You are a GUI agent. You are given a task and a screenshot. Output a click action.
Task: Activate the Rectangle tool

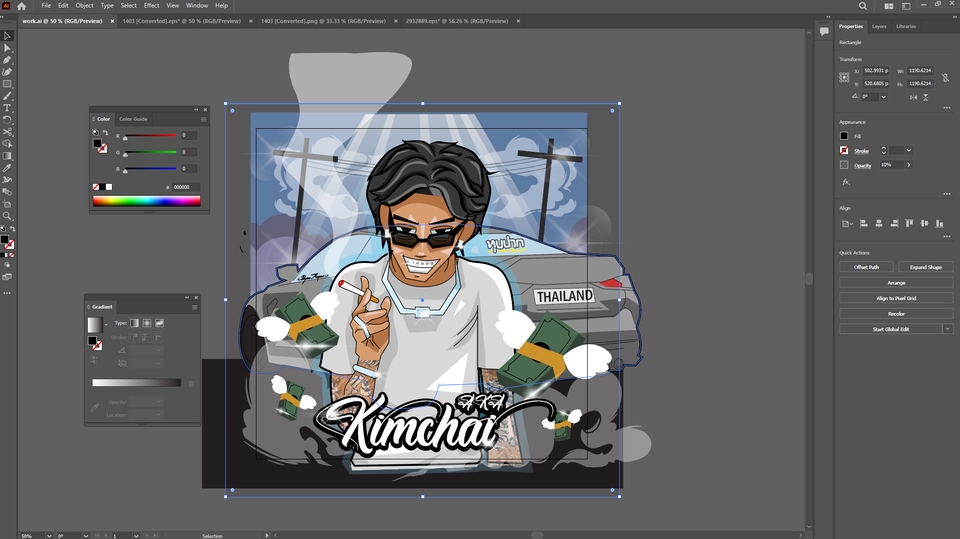[7, 84]
